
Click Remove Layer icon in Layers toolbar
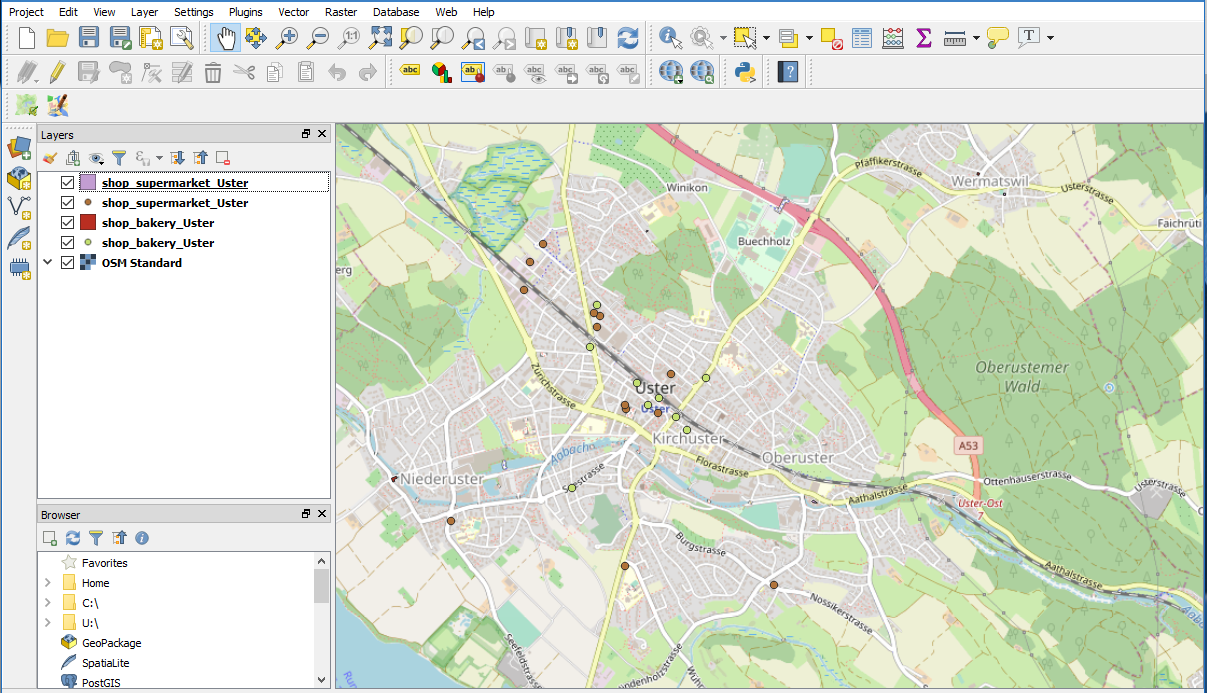tap(223, 158)
